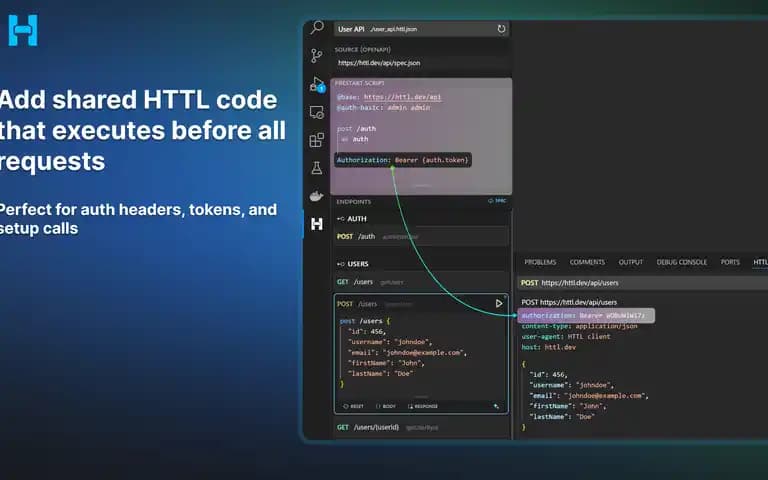Click the drag handle at the bottom of prestart script
Screen dimensions: 768x480
pyautogui.click(x=422, y=186)
